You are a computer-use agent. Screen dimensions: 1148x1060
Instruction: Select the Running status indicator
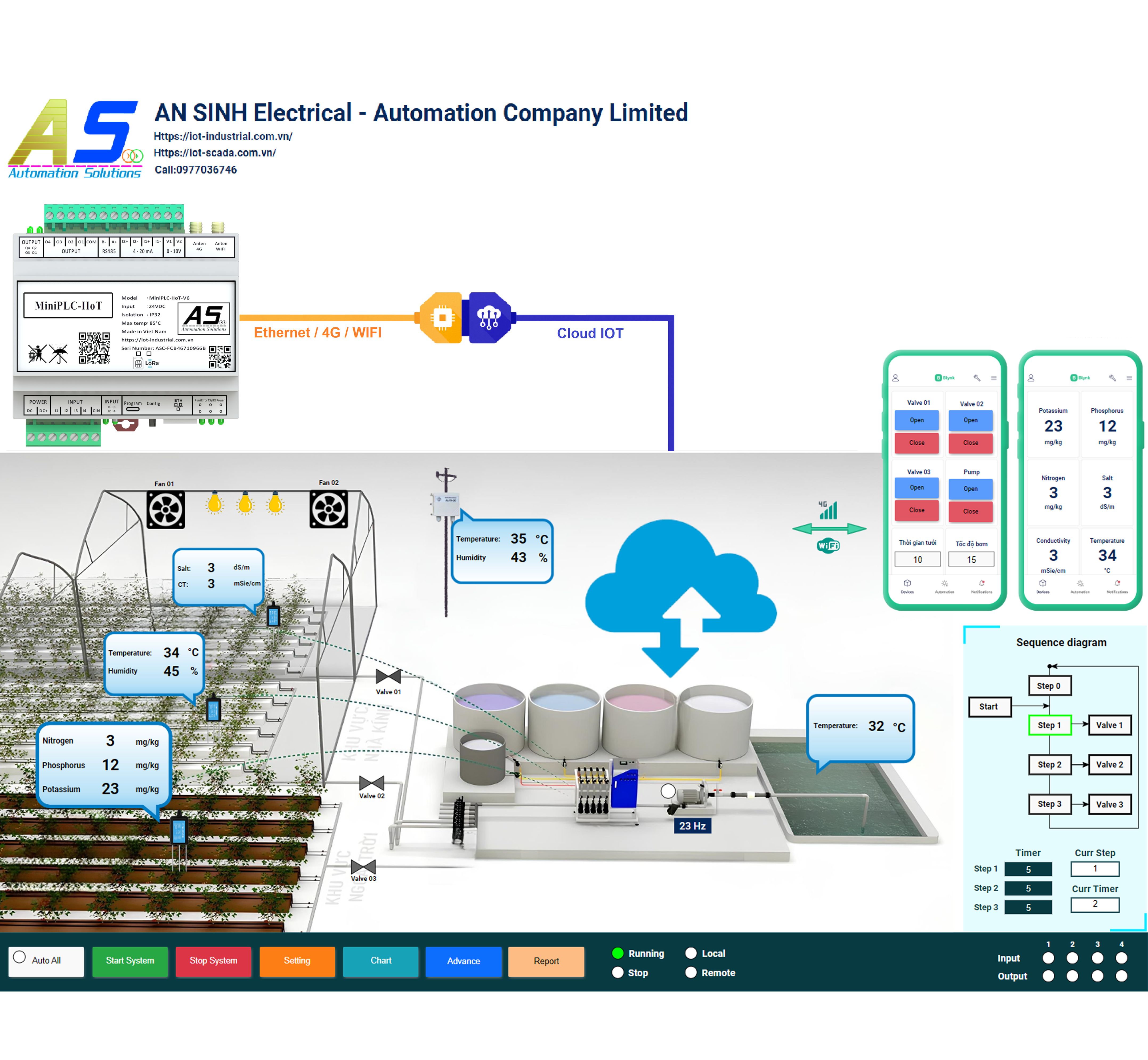(x=618, y=953)
